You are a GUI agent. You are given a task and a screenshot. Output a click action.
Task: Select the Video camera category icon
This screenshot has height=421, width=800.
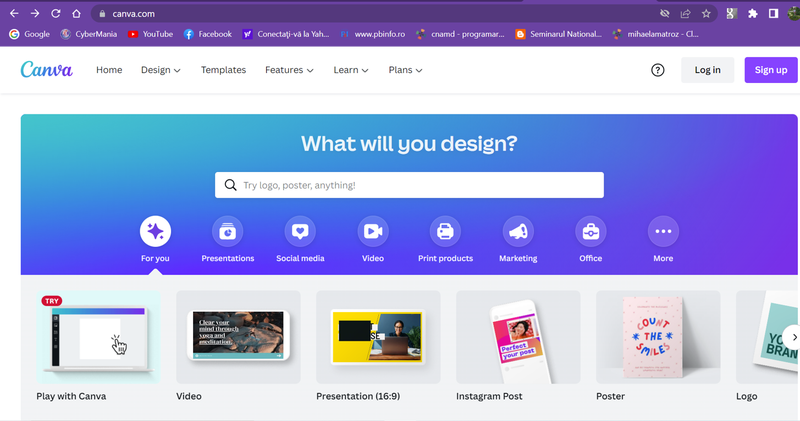pos(373,231)
